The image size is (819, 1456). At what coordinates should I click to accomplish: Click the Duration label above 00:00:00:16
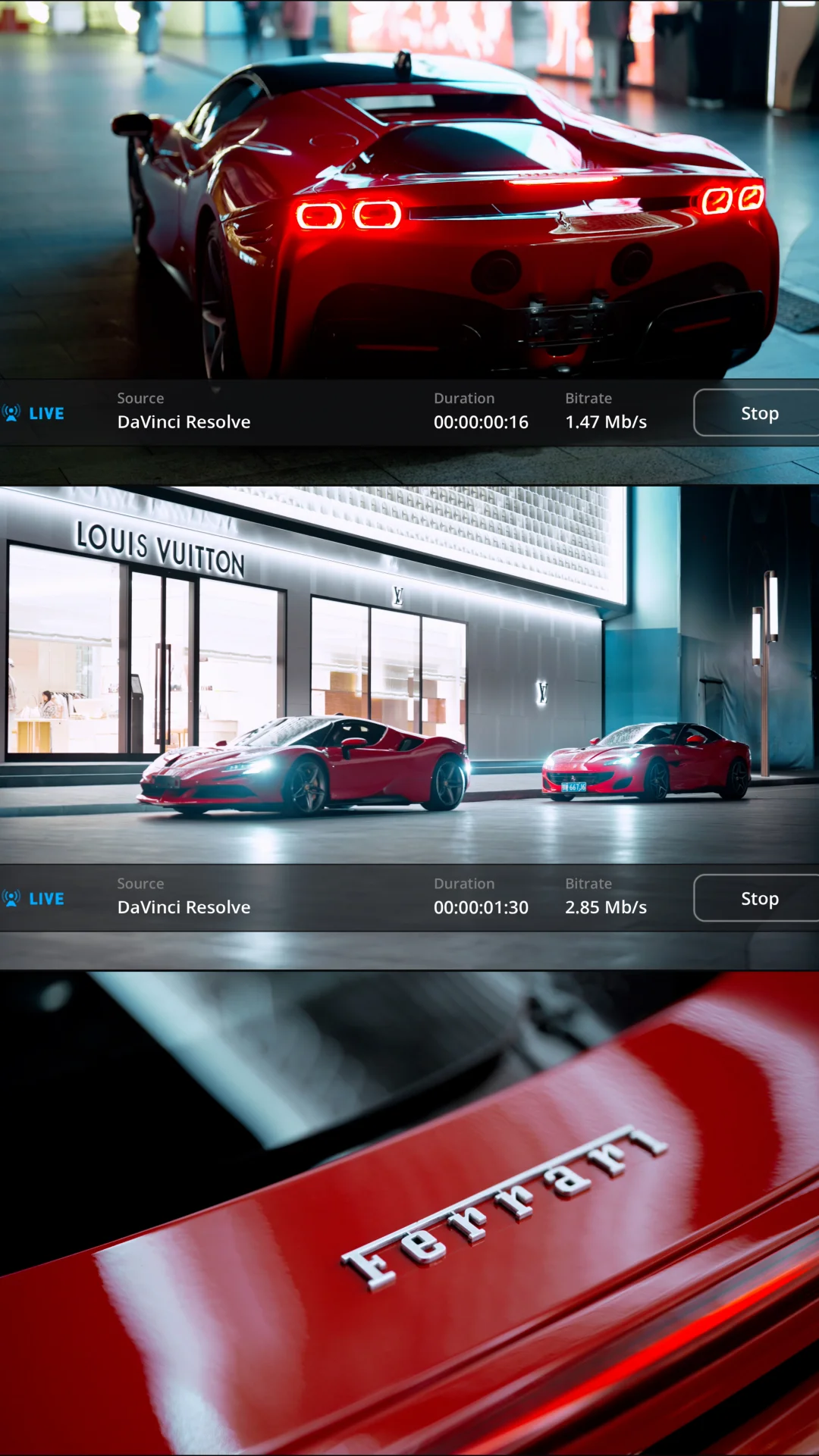tap(464, 398)
